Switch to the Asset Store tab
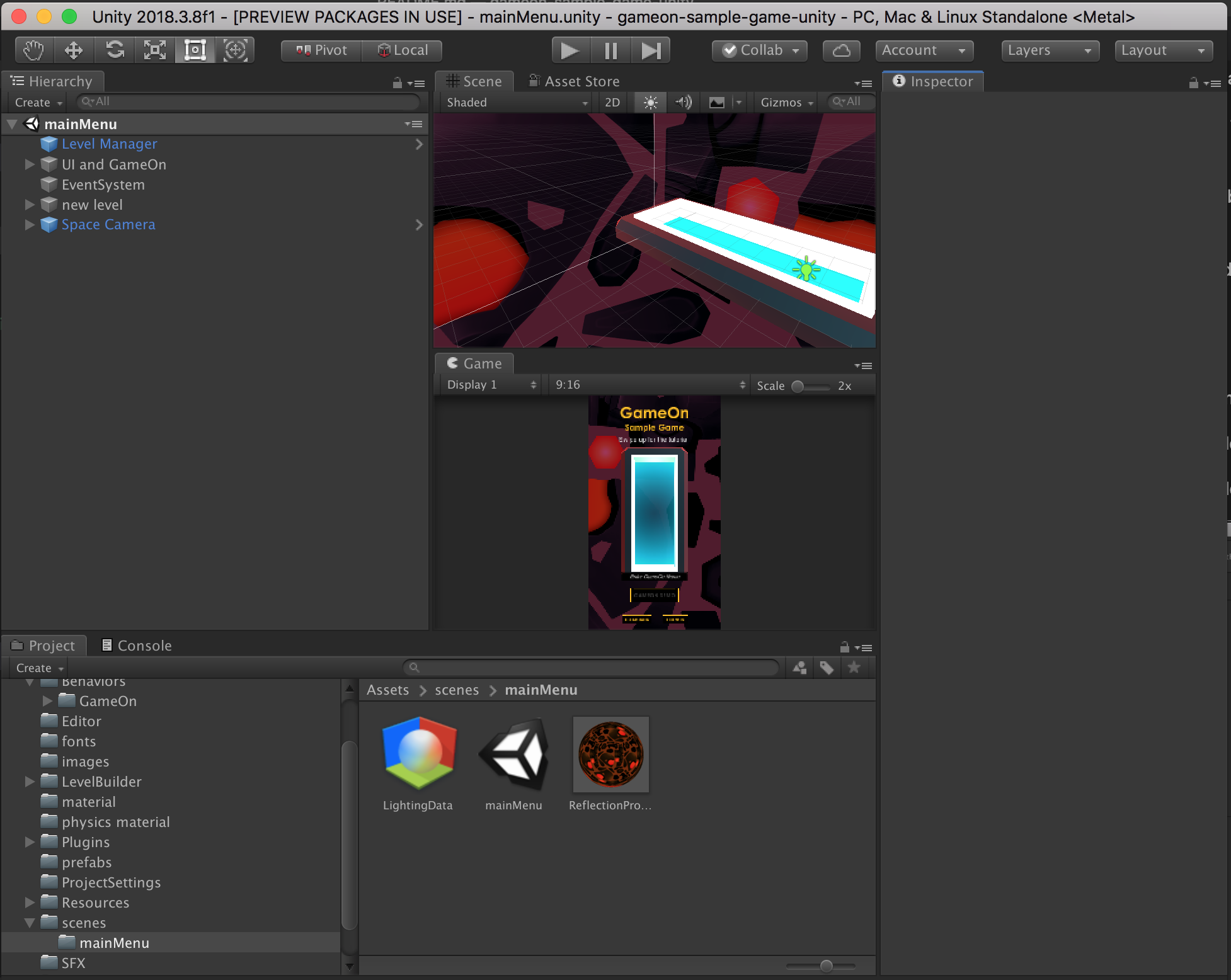1231x980 pixels. [x=575, y=81]
